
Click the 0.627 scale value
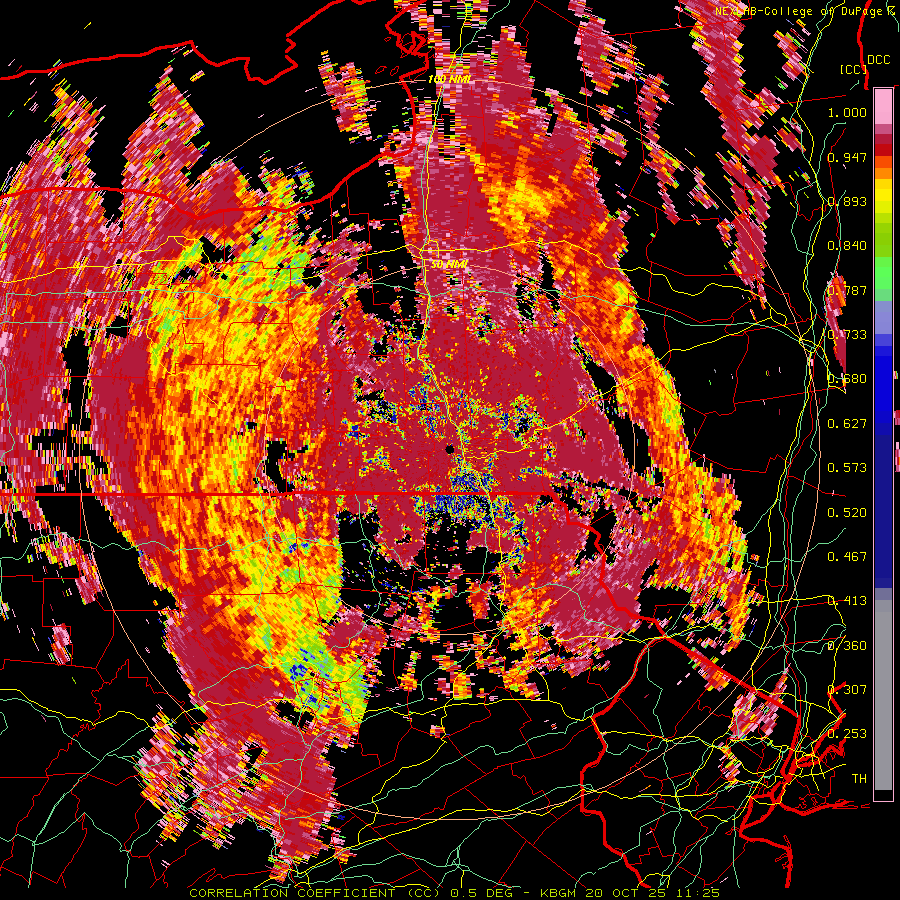pos(847,424)
